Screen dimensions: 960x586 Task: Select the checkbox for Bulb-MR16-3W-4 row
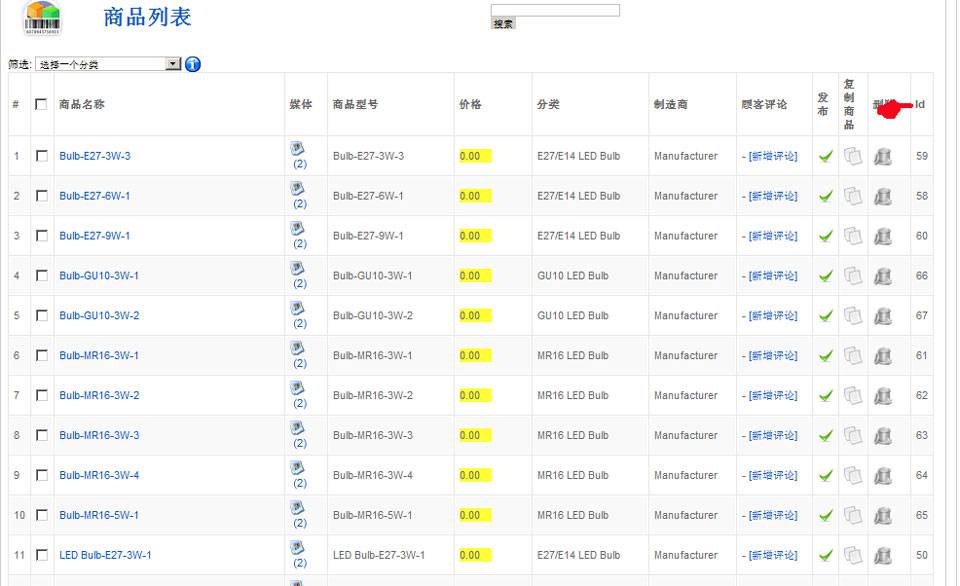[41, 476]
